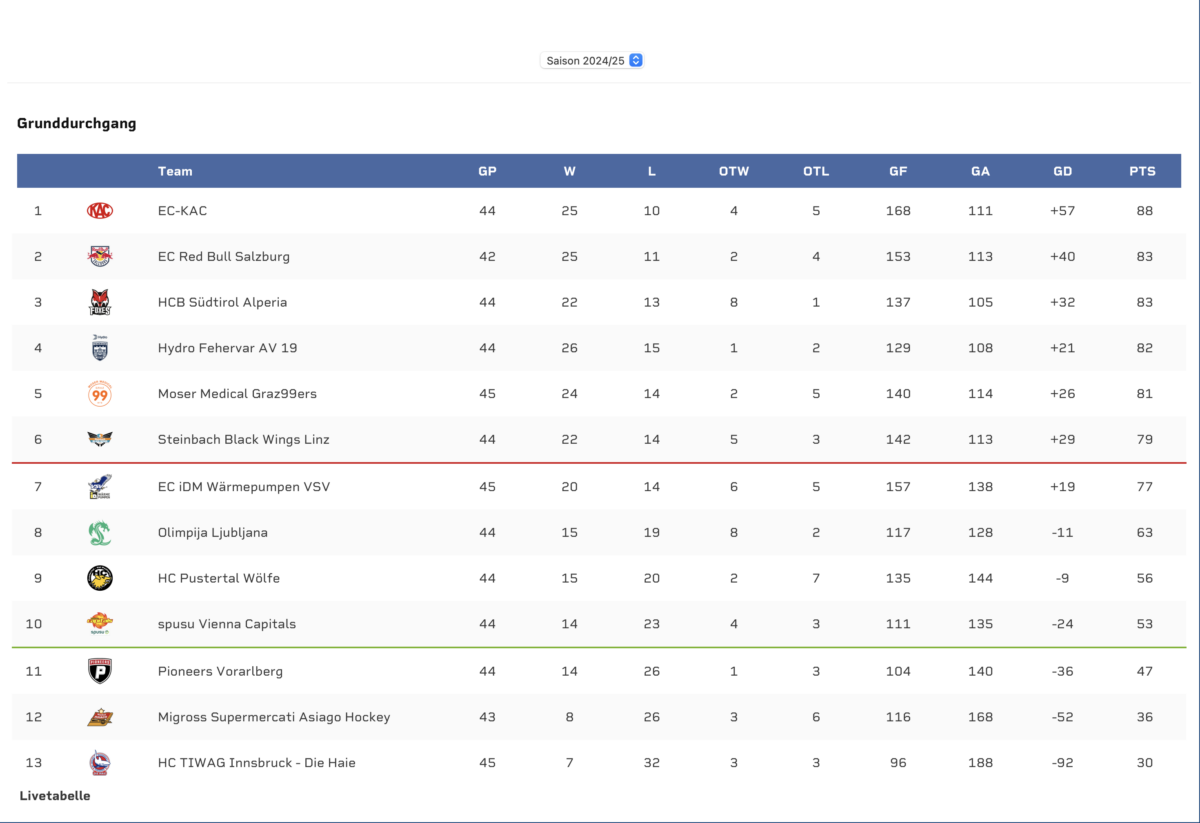Open the Steinbach Black Wings Linz team name
The image size is (1200, 823).
244,439
